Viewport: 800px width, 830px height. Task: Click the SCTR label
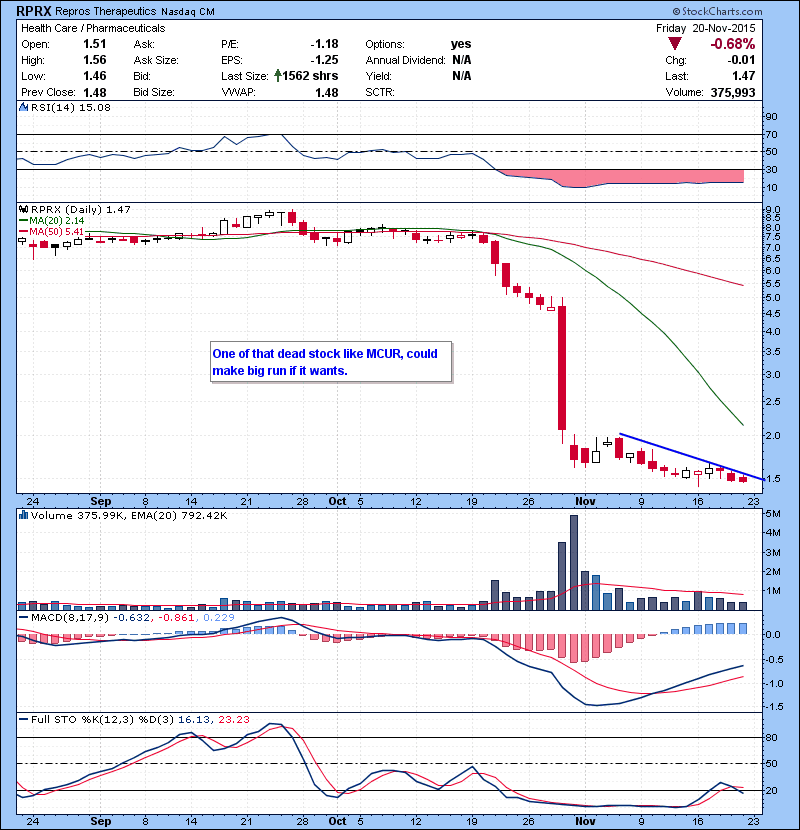pos(380,92)
